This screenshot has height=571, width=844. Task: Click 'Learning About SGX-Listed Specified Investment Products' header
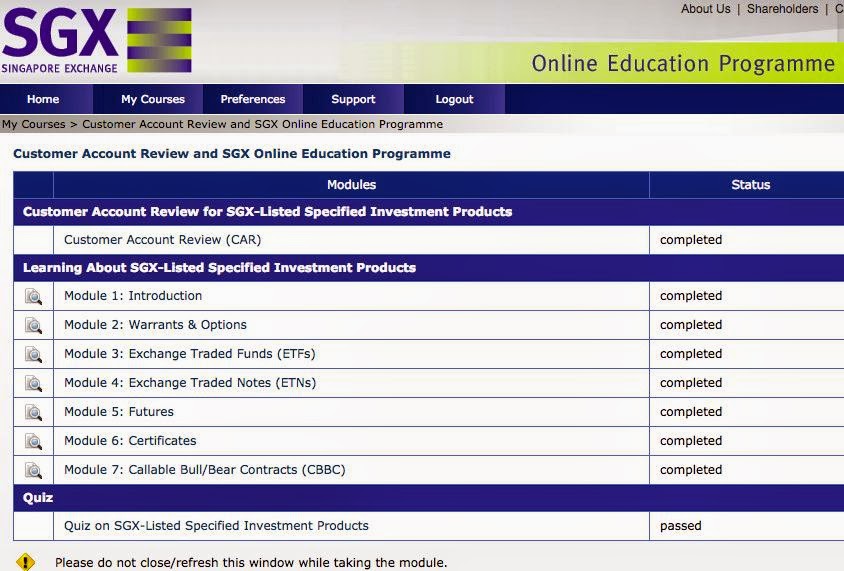219,267
